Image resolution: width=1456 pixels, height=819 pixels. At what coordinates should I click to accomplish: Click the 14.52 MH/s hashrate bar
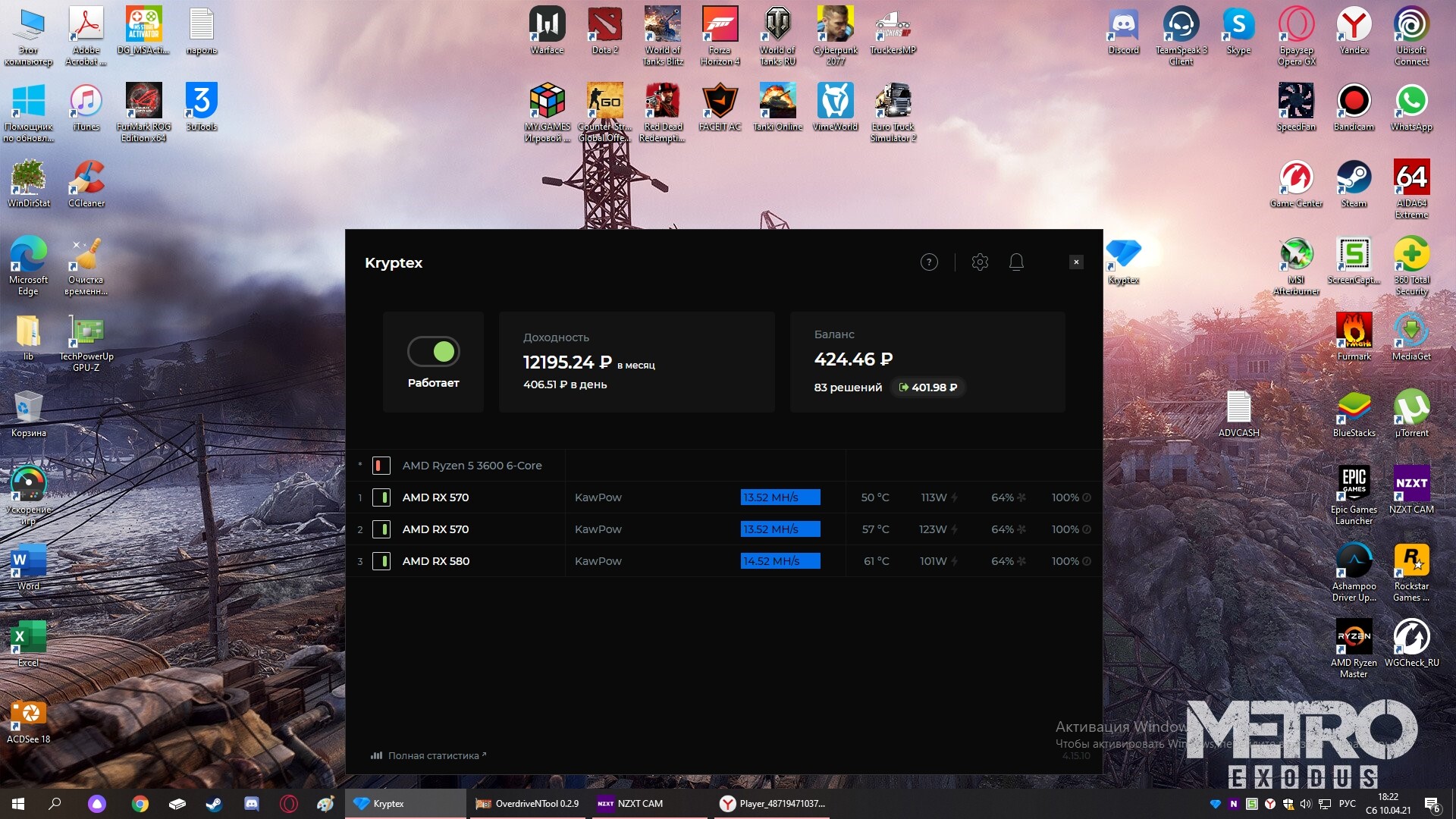click(x=780, y=561)
